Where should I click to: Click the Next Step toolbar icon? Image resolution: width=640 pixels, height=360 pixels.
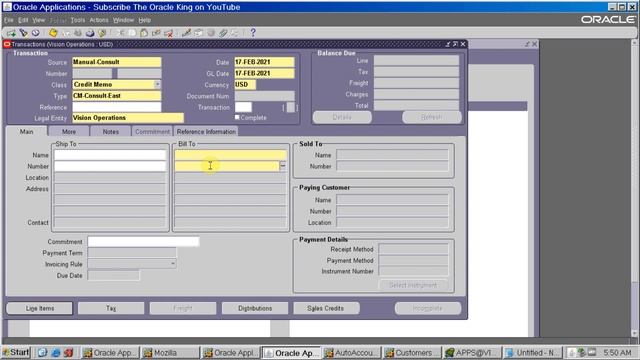(x=65, y=33)
